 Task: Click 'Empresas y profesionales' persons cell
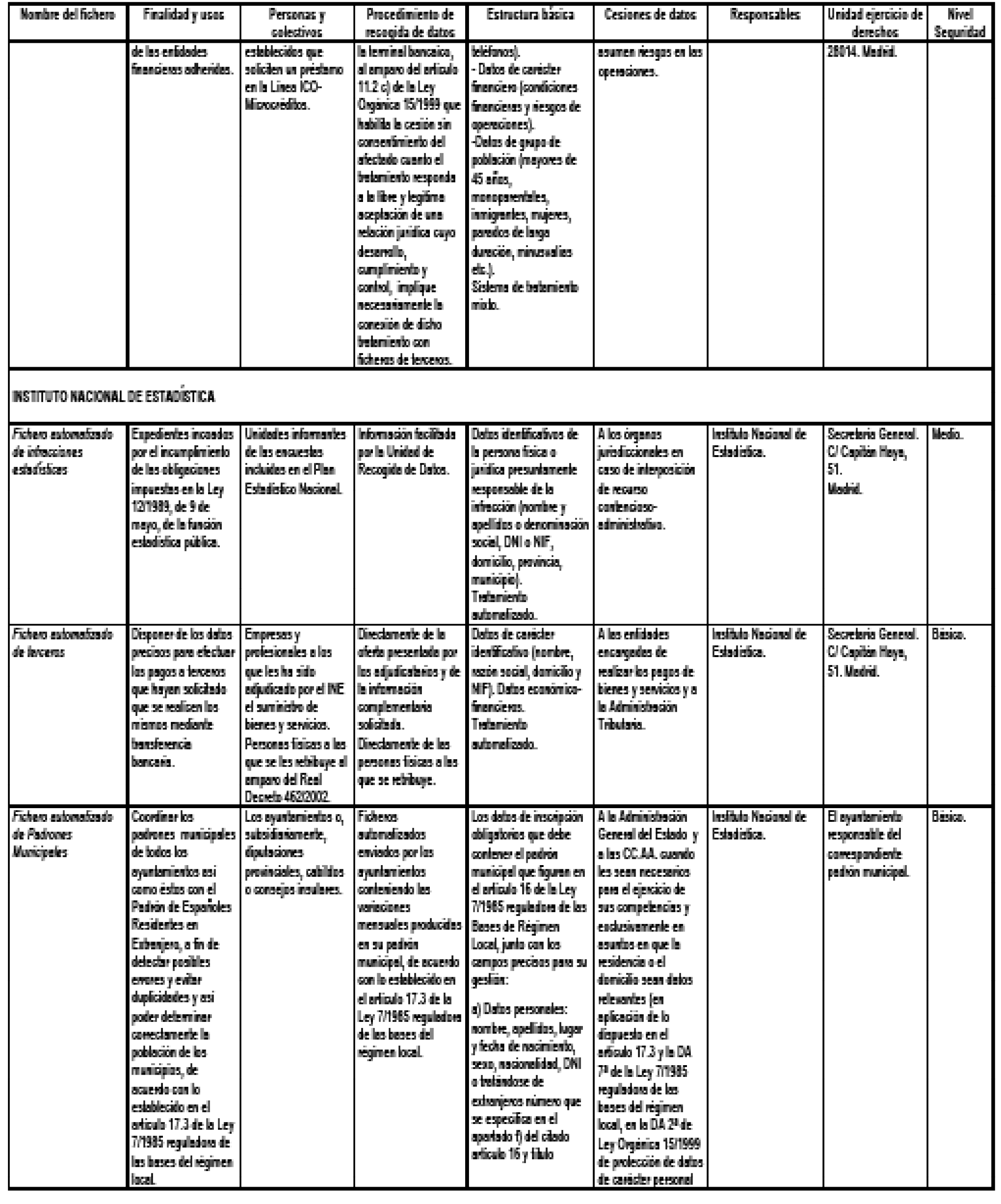point(296,715)
